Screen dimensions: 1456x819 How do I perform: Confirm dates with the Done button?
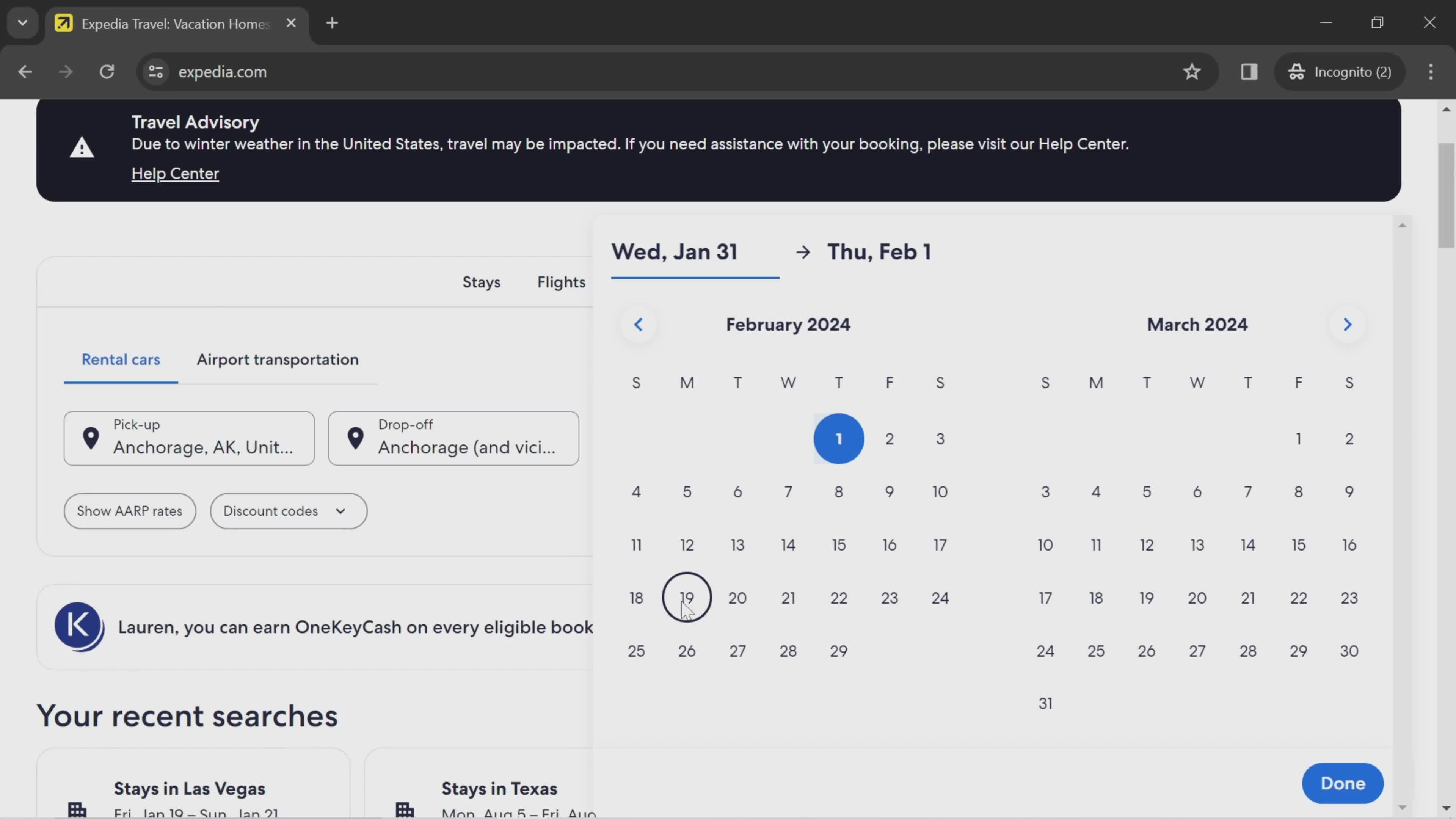point(1342,783)
